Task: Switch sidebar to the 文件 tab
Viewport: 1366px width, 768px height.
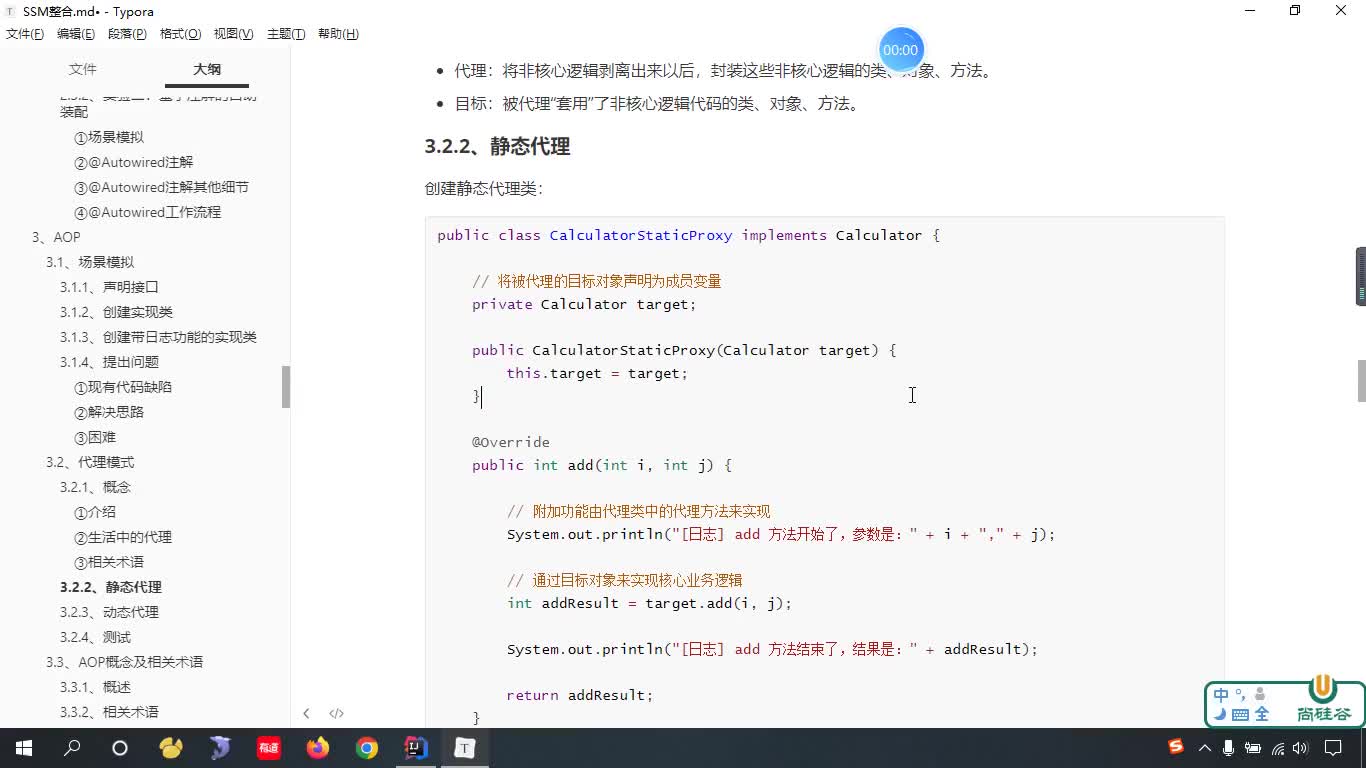Action: [x=83, y=69]
